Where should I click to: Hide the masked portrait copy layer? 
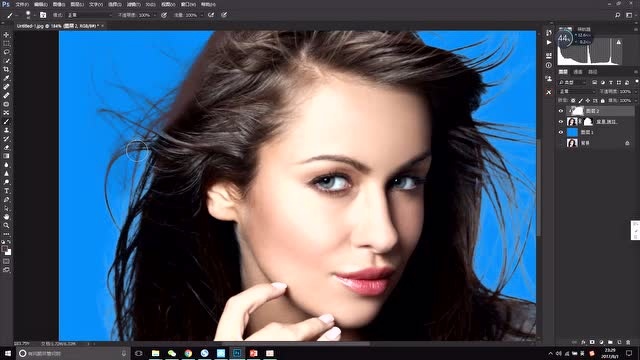pyautogui.click(x=561, y=122)
